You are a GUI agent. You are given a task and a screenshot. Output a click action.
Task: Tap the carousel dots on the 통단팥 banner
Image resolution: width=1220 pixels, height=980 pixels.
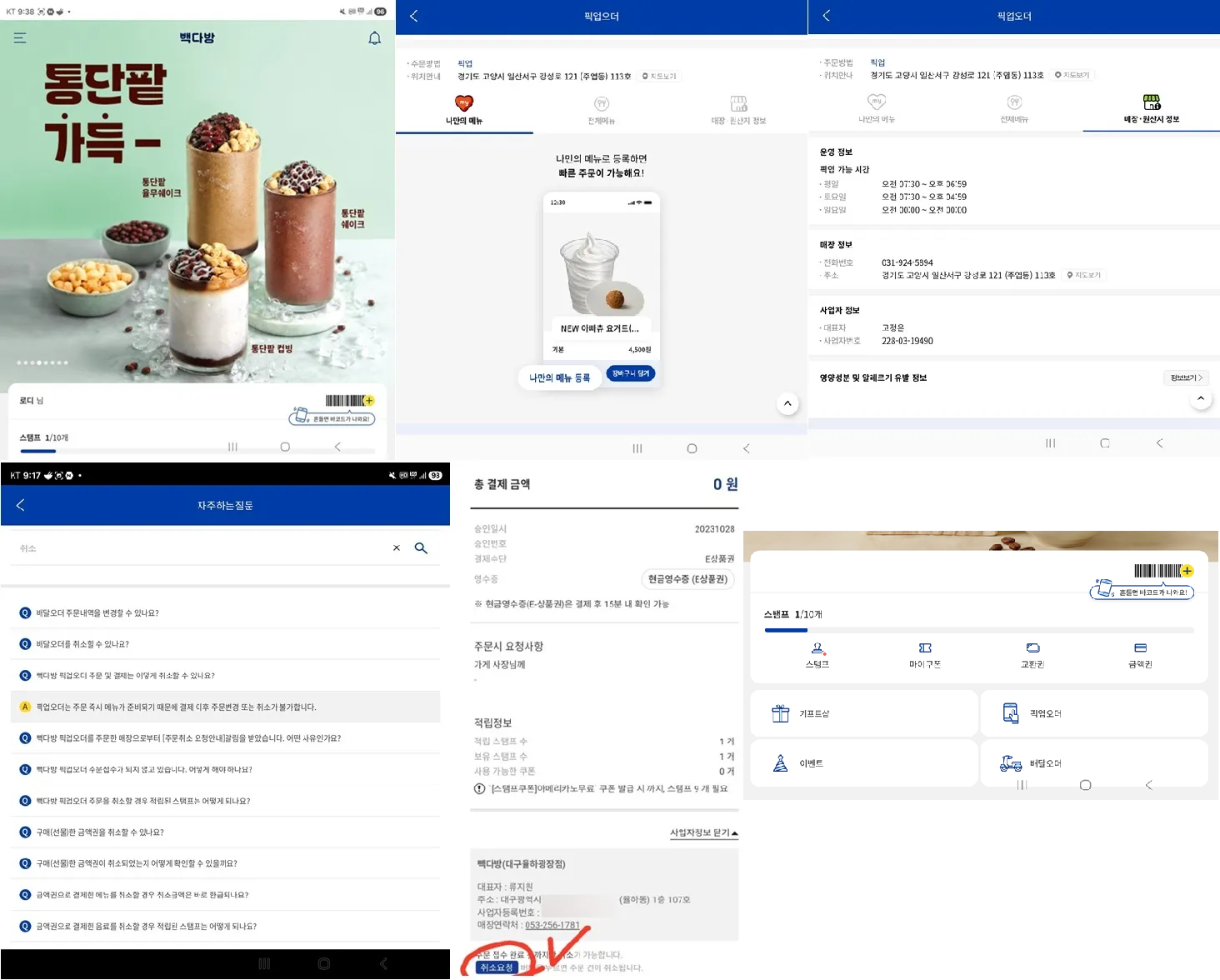pos(42,362)
